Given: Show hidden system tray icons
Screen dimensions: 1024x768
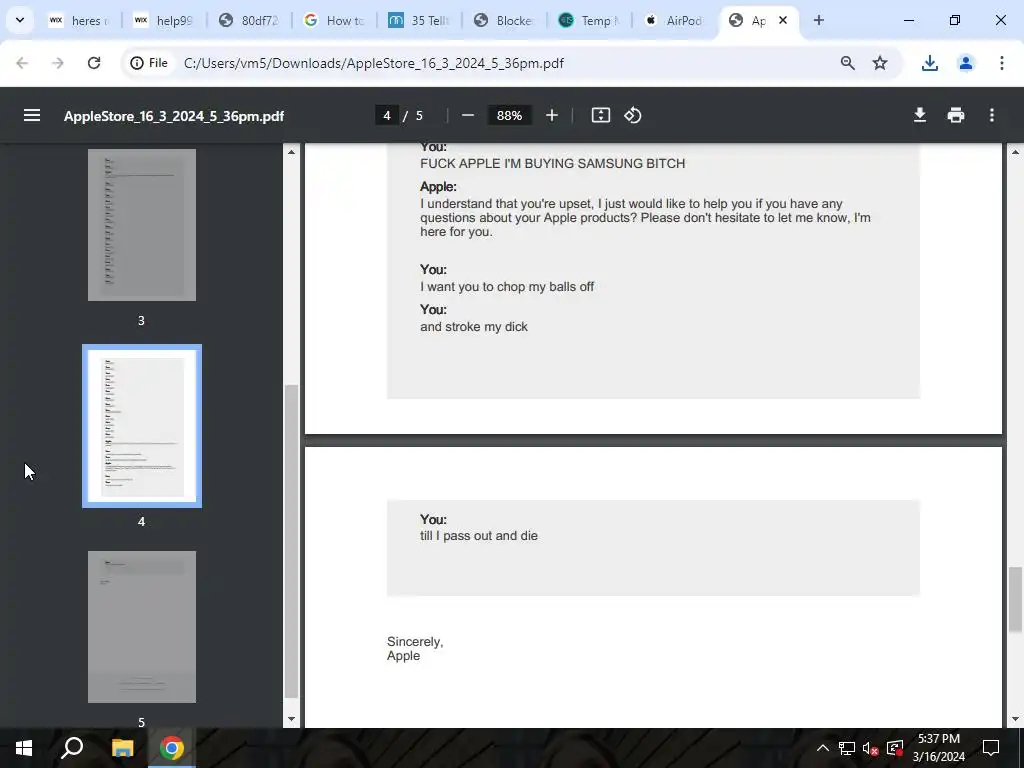Looking at the screenshot, I should [x=823, y=748].
